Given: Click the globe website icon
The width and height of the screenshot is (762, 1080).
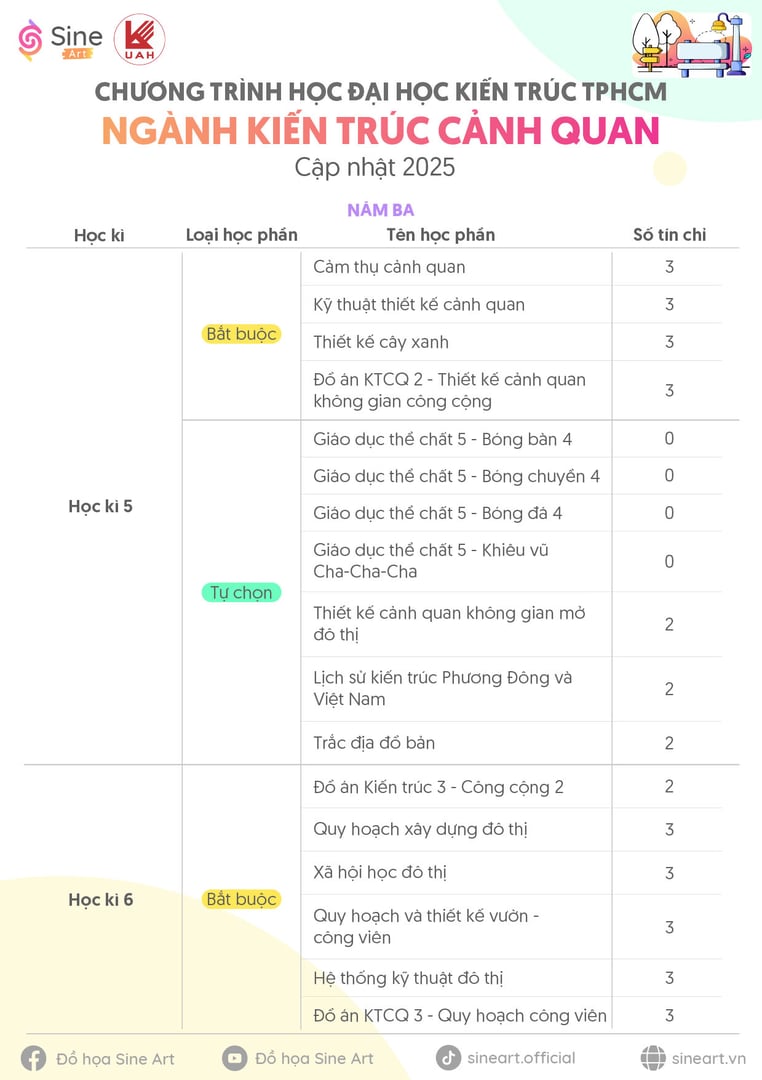Looking at the screenshot, I should [653, 1058].
